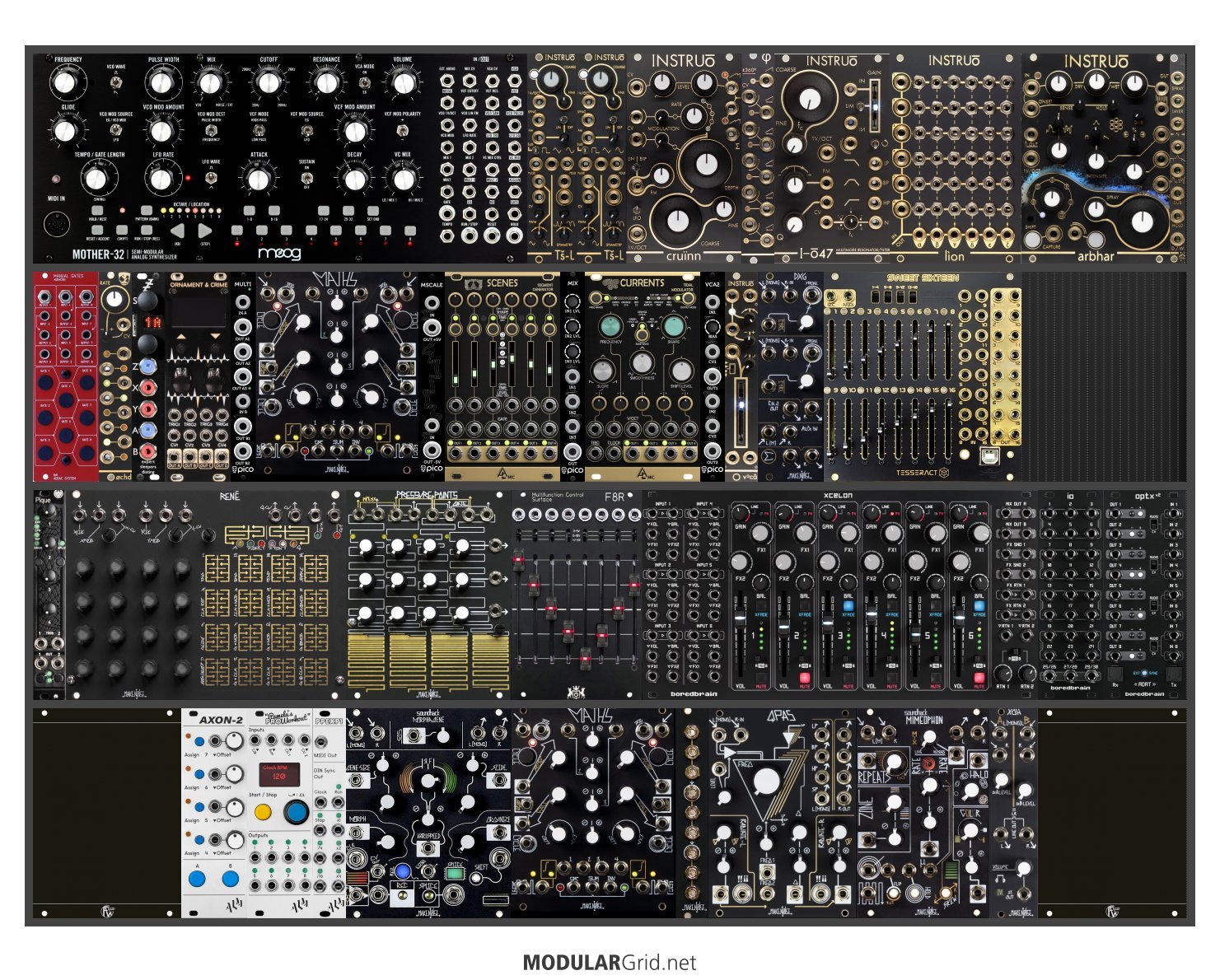1220x980 pixels.
Task: Toggle the VCF MODE high/low pass switch
Action: (259, 129)
